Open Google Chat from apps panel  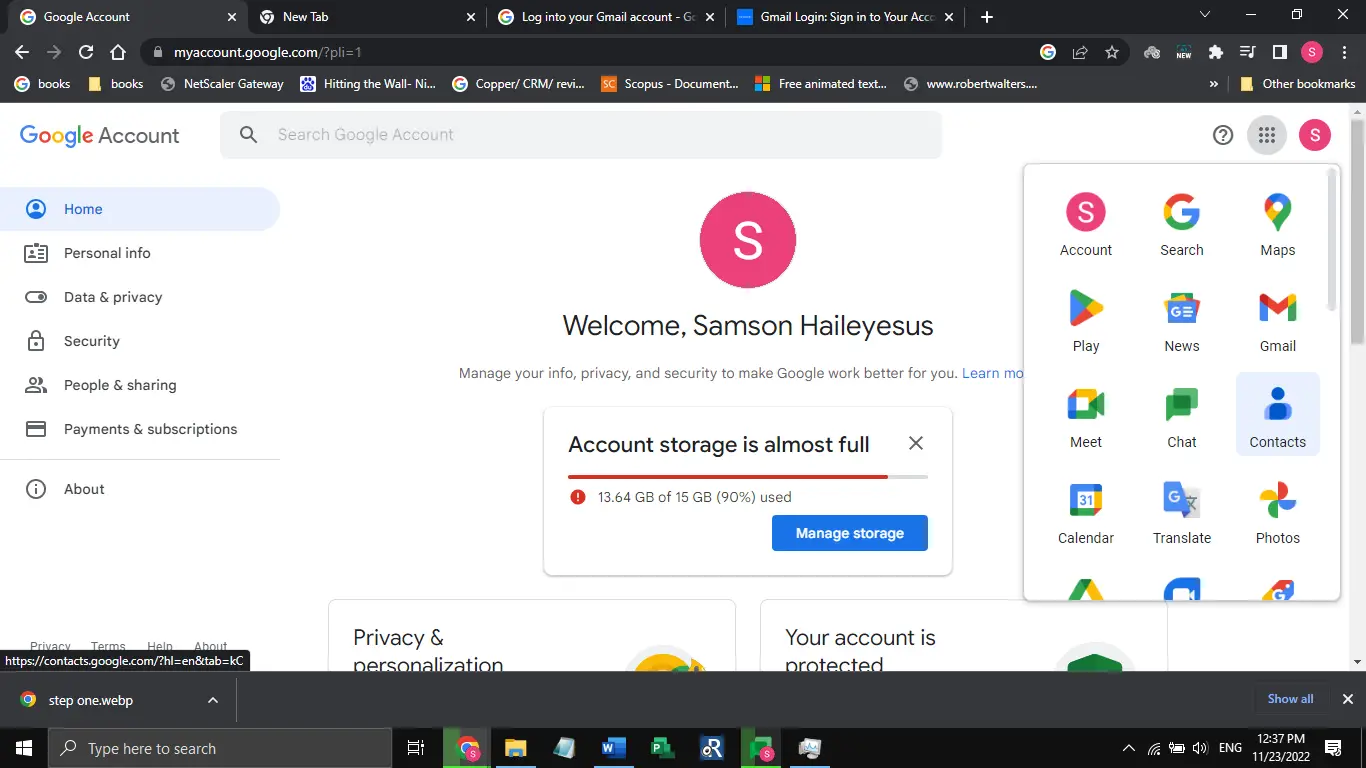tap(1182, 416)
